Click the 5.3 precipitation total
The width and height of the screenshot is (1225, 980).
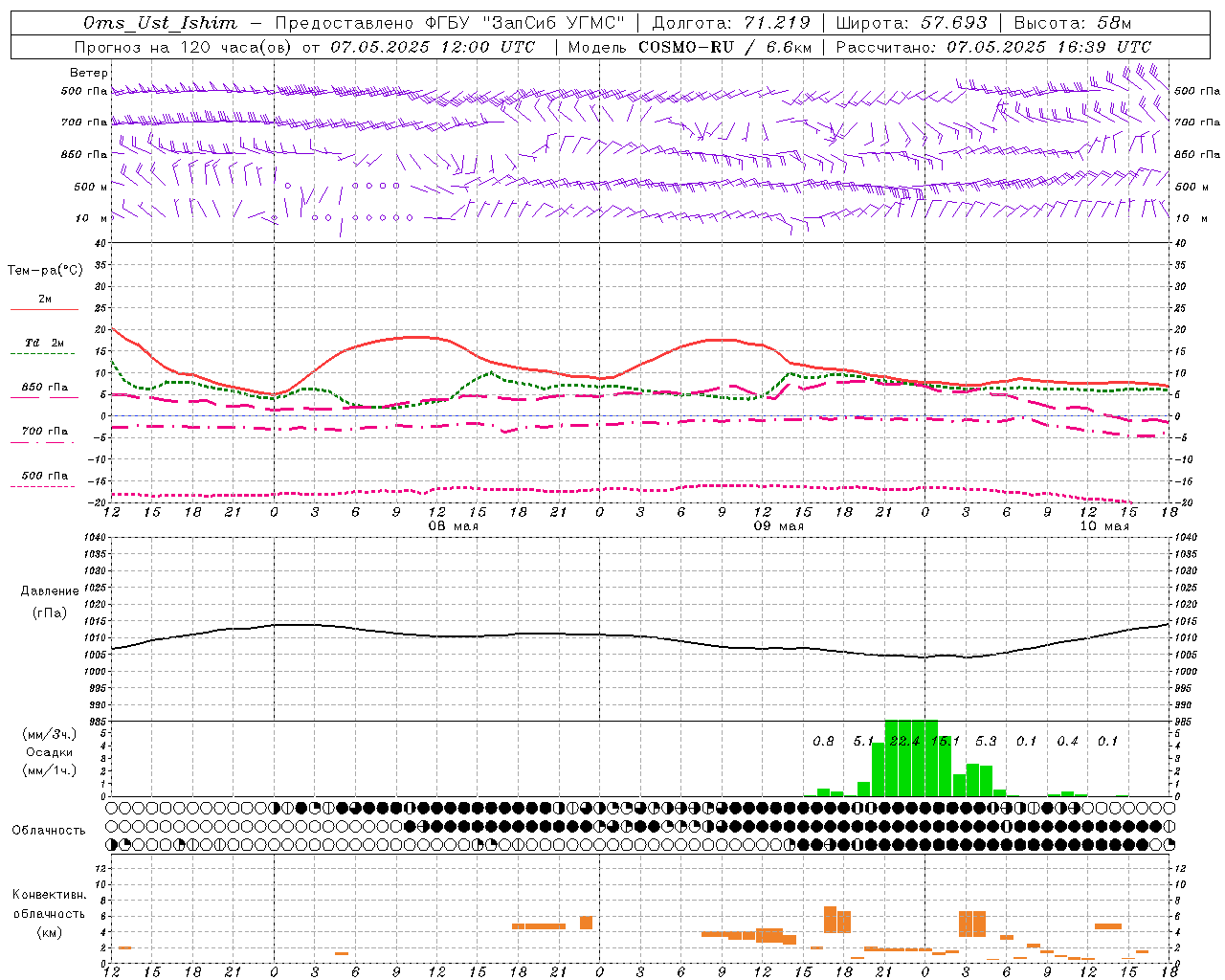(x=986, y=742)
